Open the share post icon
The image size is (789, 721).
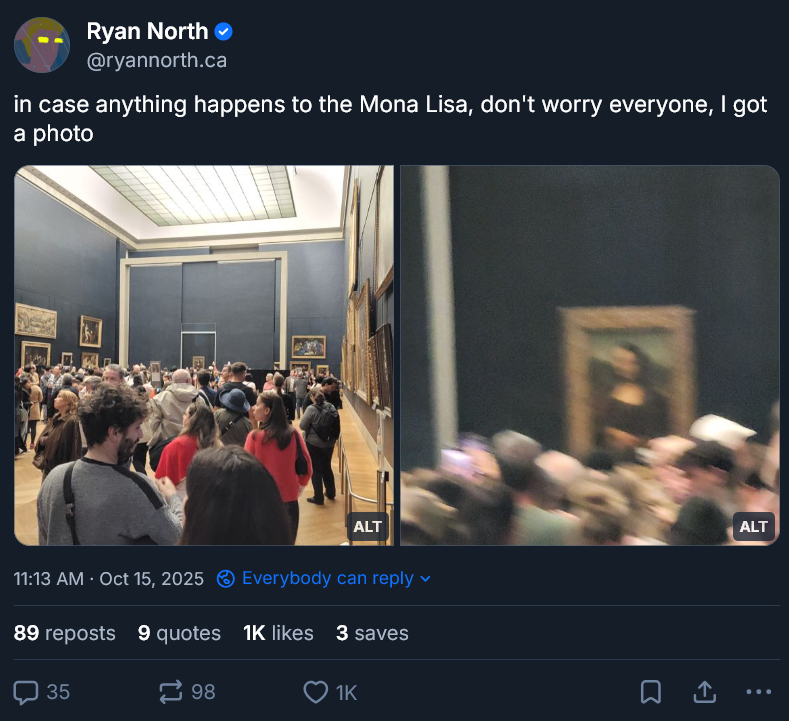[x=704, y=691]
